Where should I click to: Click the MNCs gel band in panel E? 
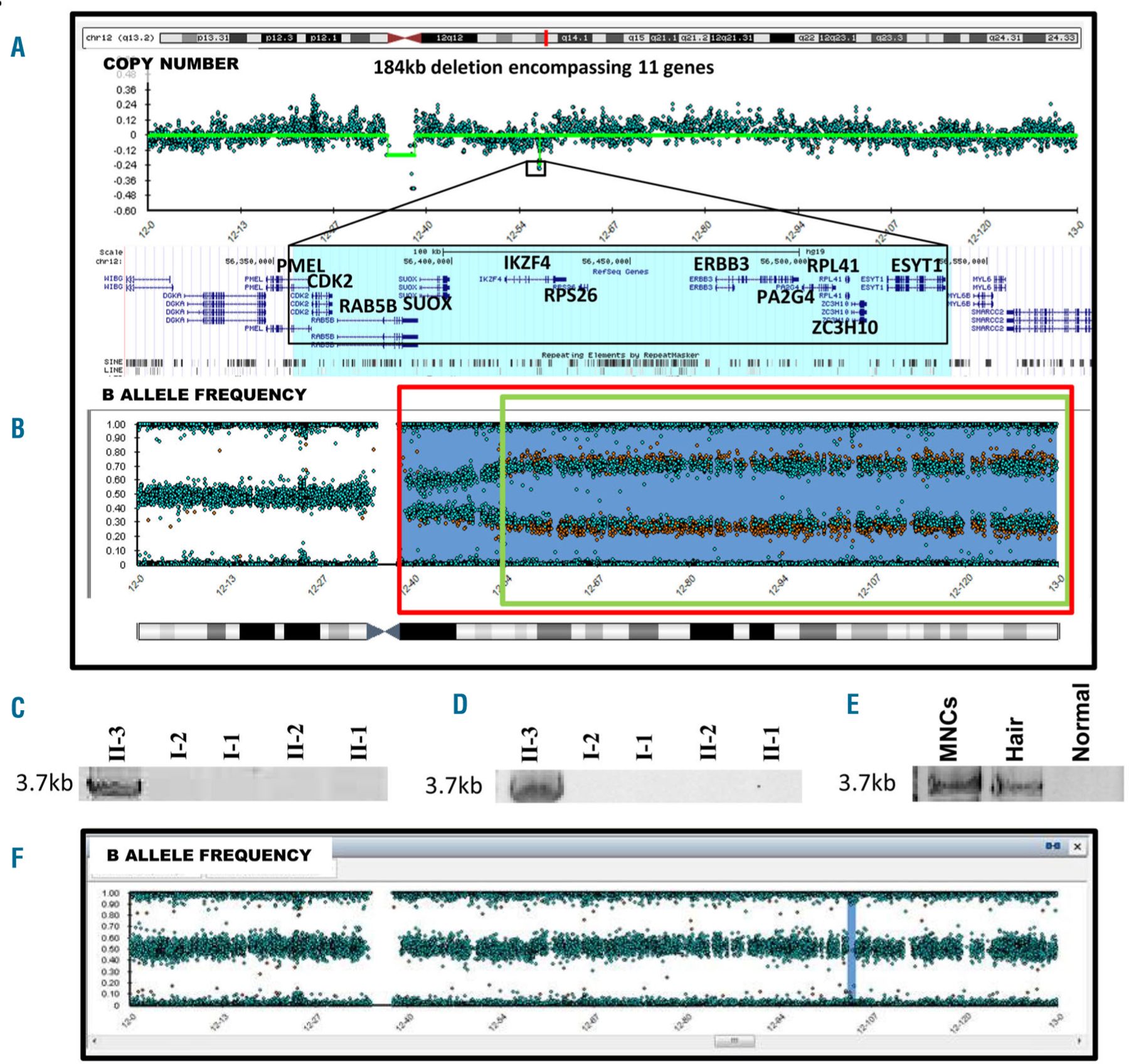954,784
